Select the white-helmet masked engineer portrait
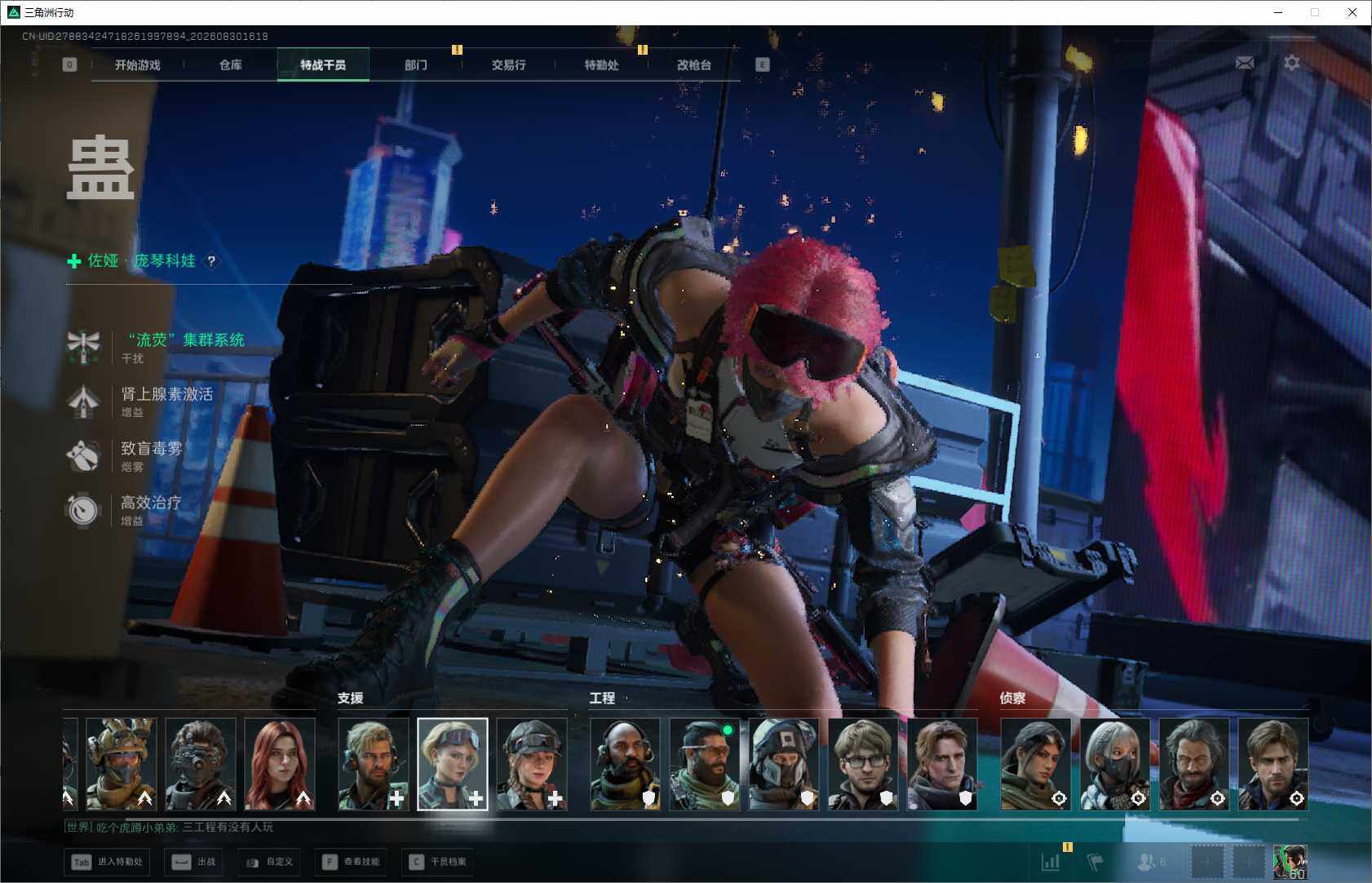1372x883 pixels. (x=784, y=765)
